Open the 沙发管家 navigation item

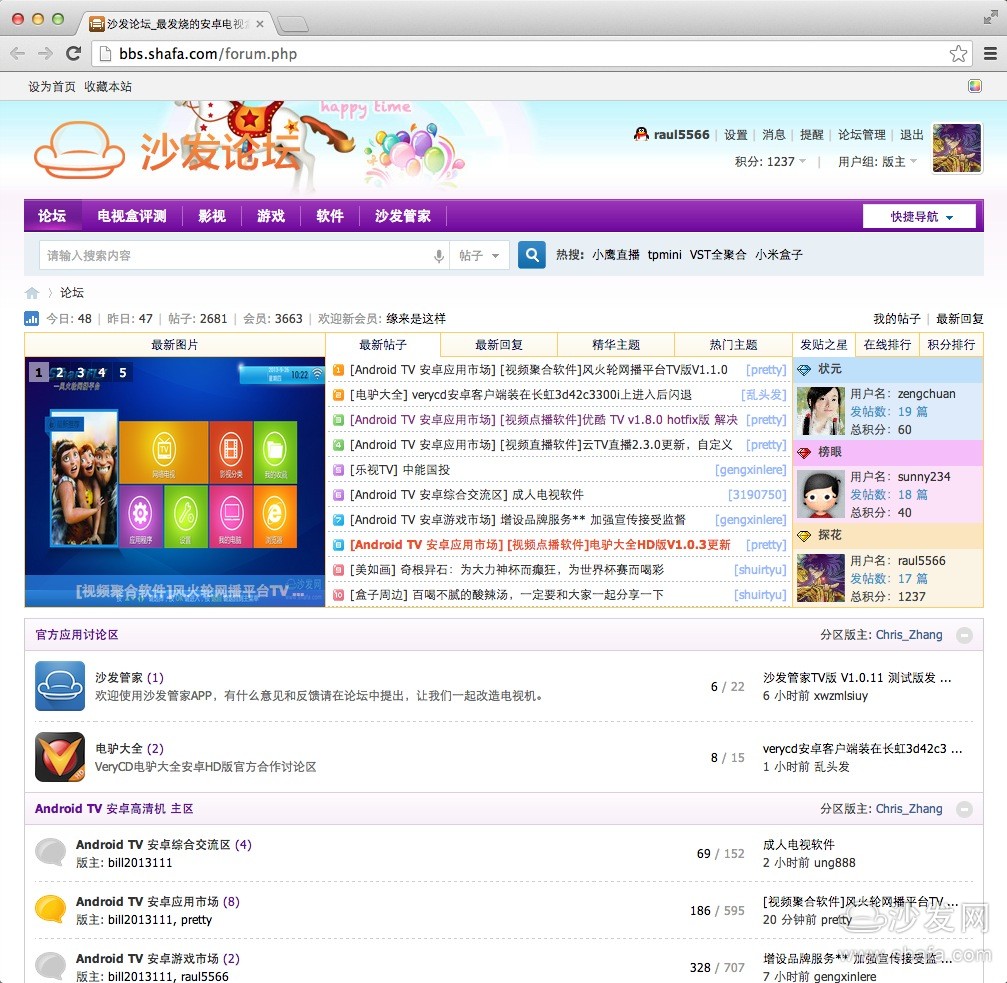pos(403,216)
